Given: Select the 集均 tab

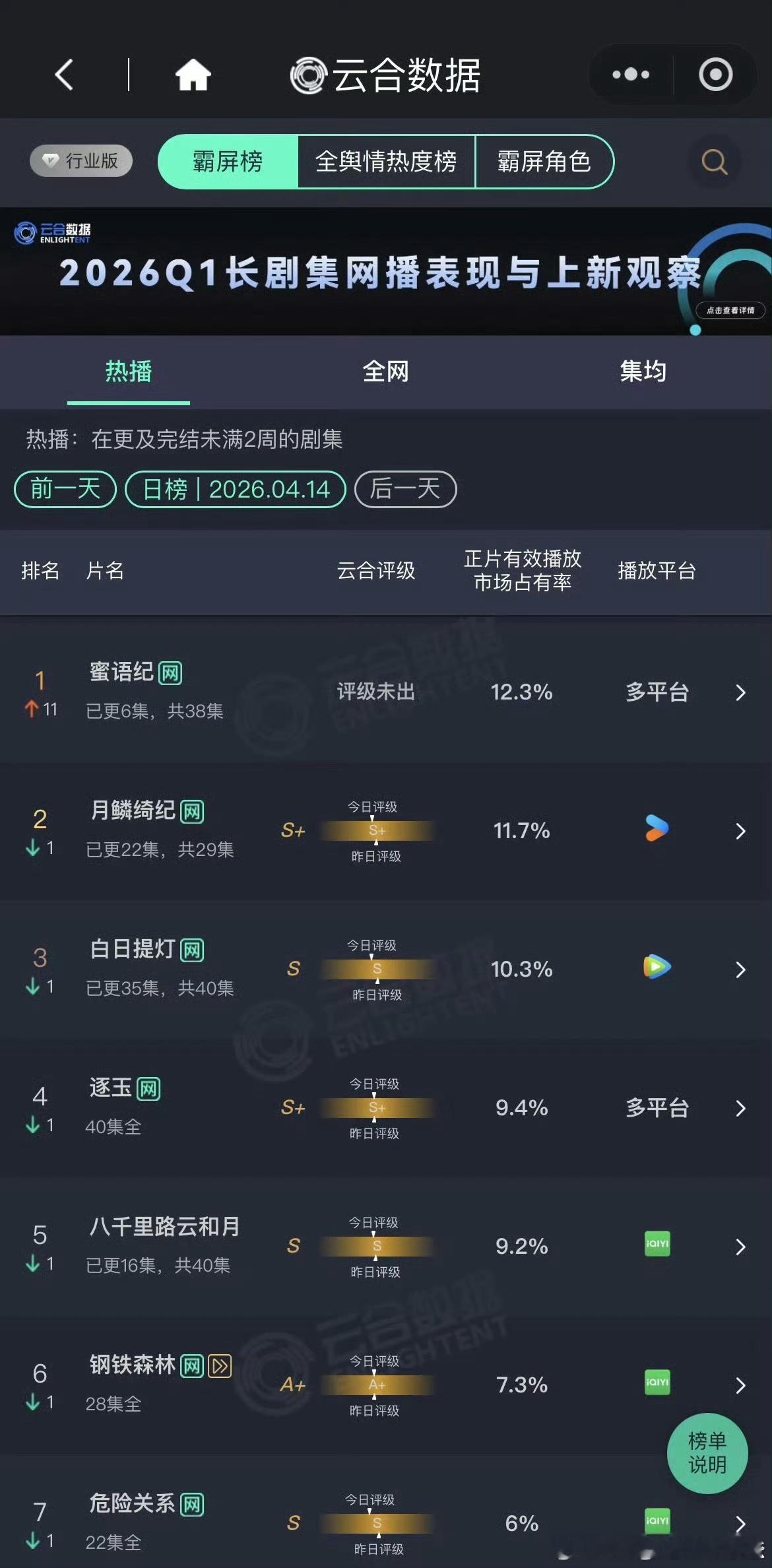Looking at the screenshot, I should click(x=643, y=372).
